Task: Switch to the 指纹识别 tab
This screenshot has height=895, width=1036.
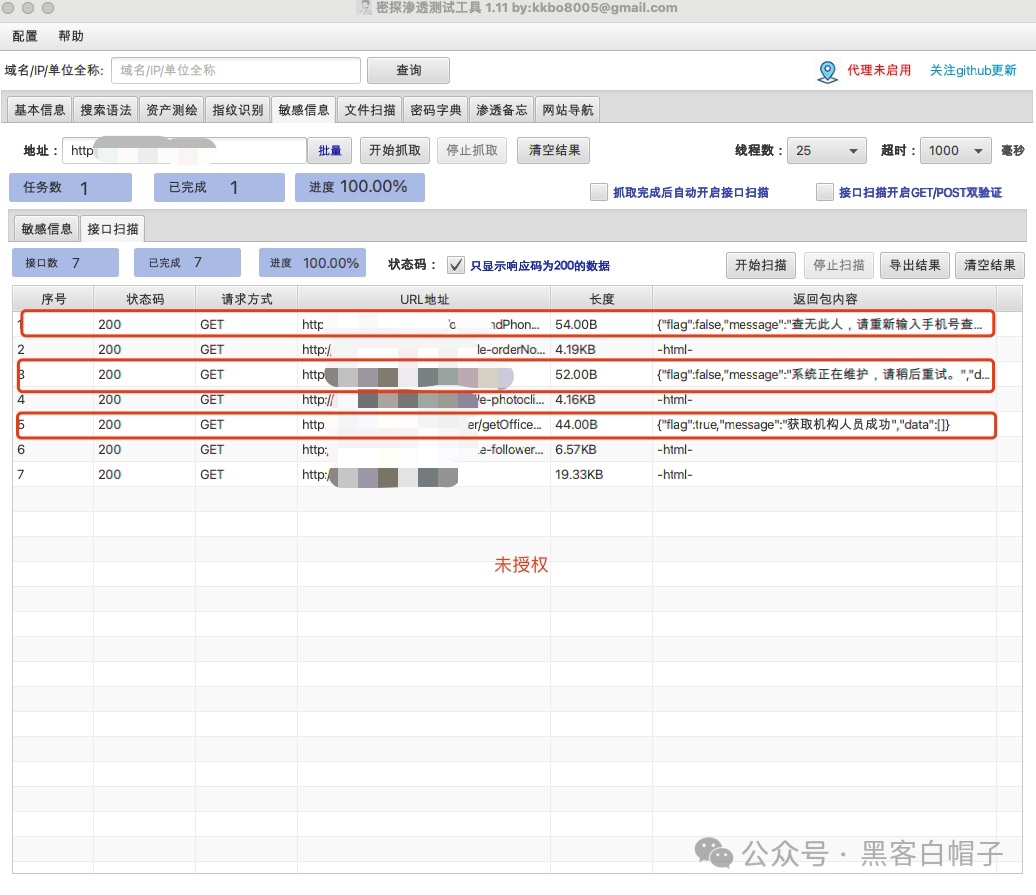Action: [238, 110]
